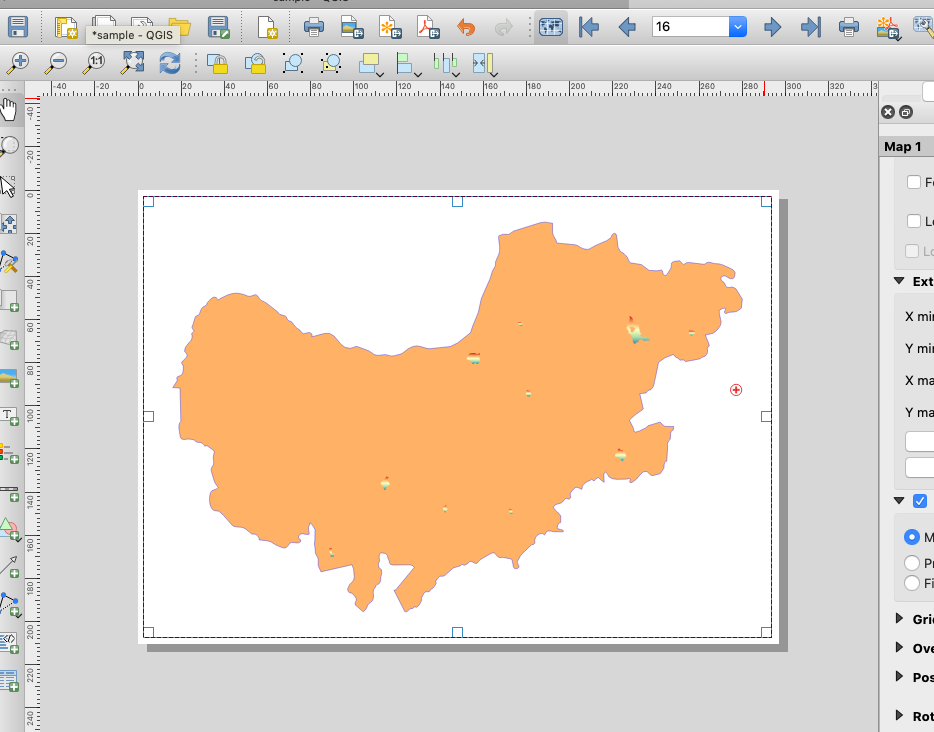Select the Add Picture tool
The image size is (934, 732).
(x=9, y=379)
